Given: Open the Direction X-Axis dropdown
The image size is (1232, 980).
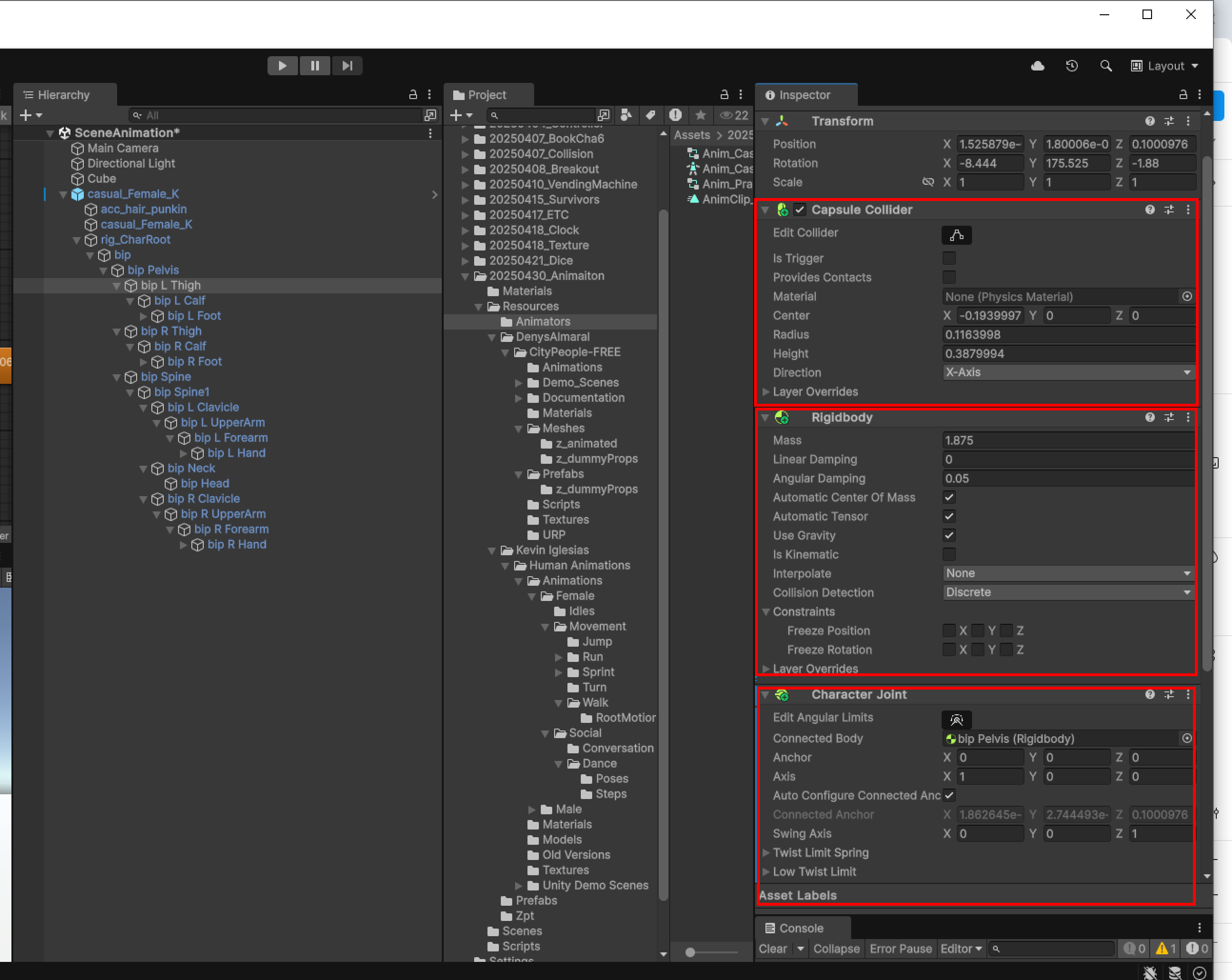Looking at the screenshot, I should point(1067,372).
